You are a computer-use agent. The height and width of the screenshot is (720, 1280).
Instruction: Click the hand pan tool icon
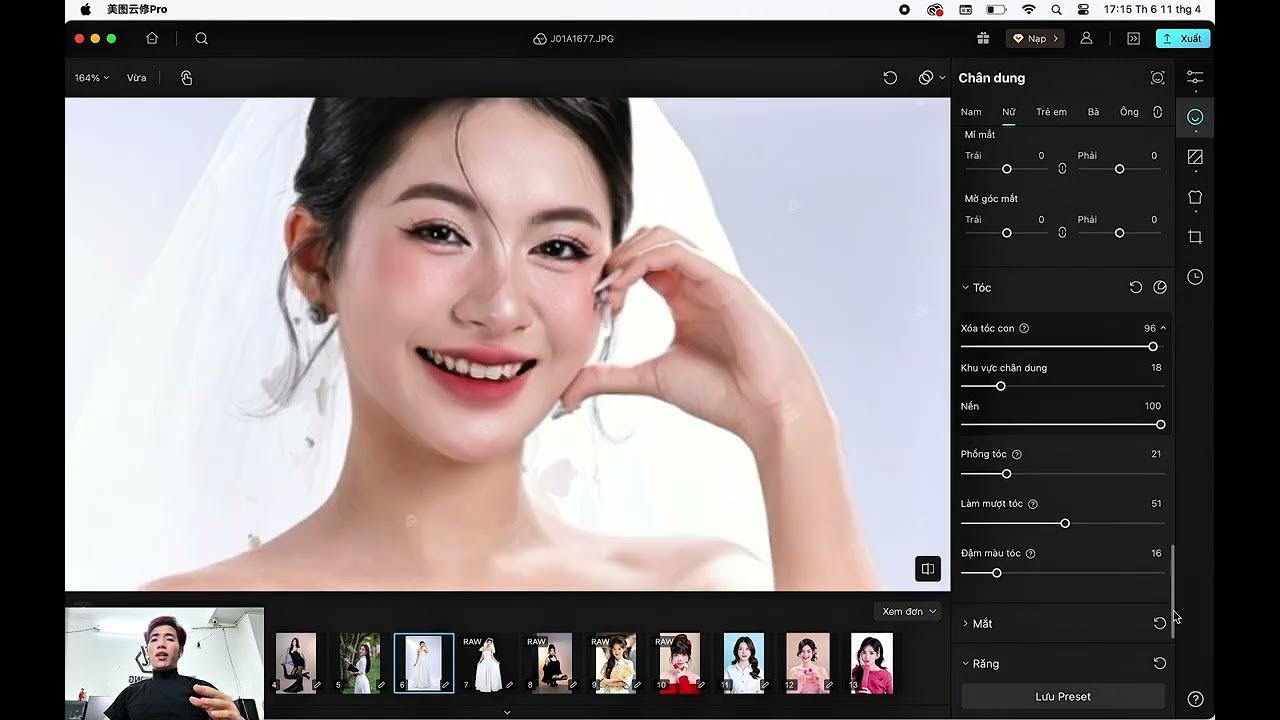[187, 78]
